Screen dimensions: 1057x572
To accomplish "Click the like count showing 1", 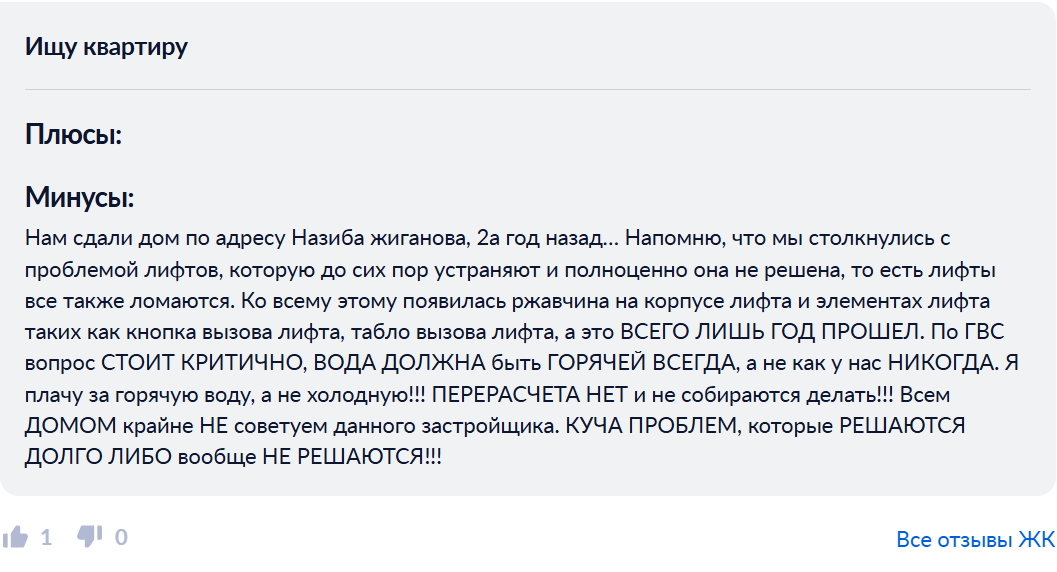I will click(46, 537).
